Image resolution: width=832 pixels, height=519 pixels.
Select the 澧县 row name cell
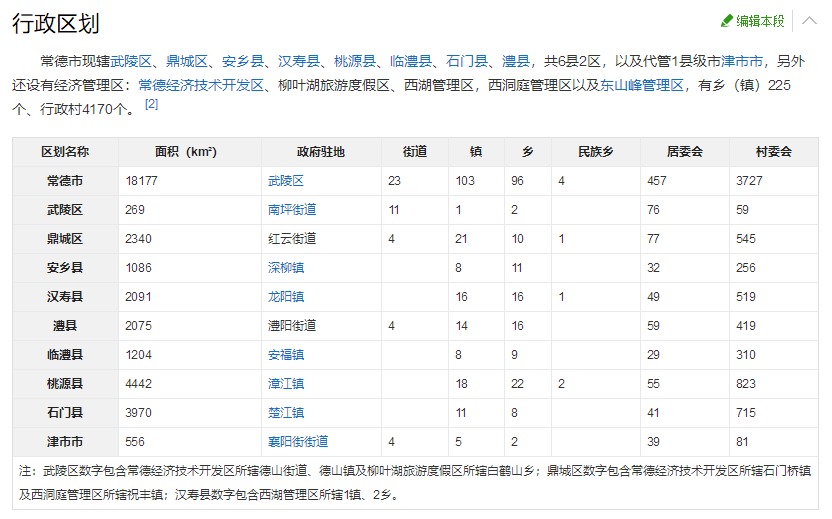[x=65, y=326]
